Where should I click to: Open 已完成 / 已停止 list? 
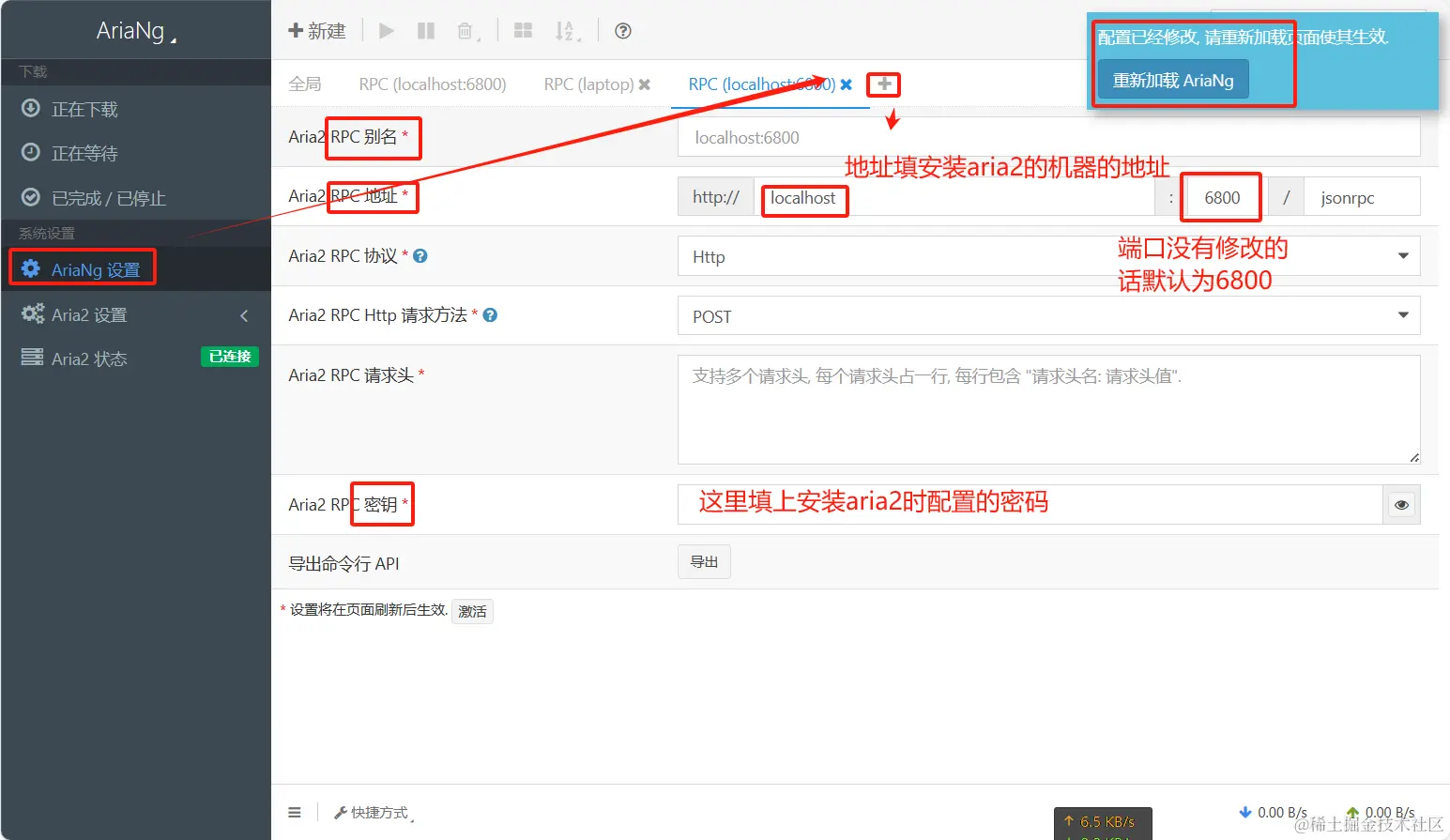pyautogui.click(x=136, y=198)
